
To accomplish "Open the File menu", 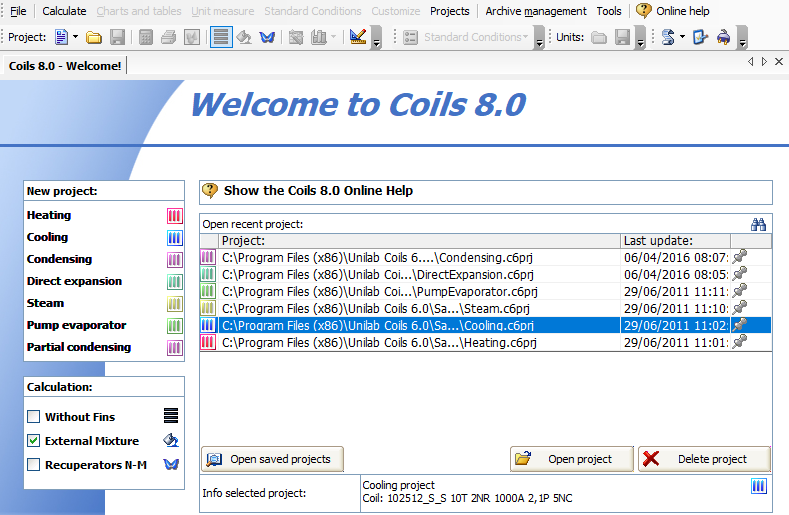I will [x=18, y=11].
